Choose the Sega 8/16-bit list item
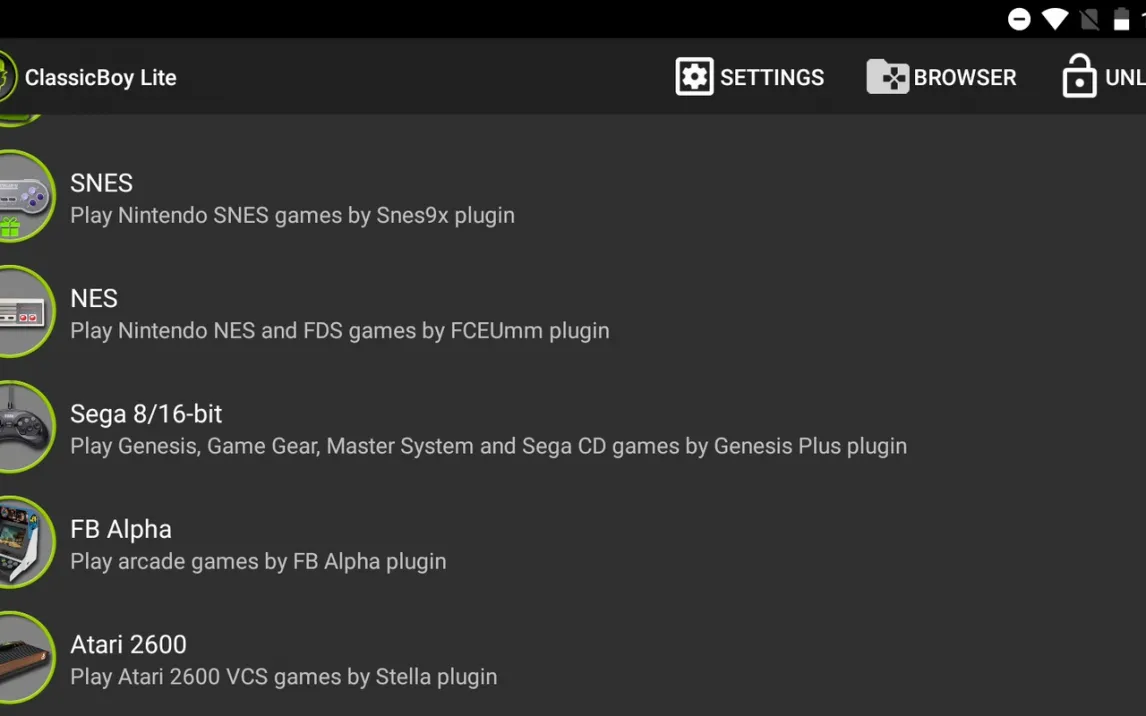The image size is (1146, 716). [x=573, y=428]
